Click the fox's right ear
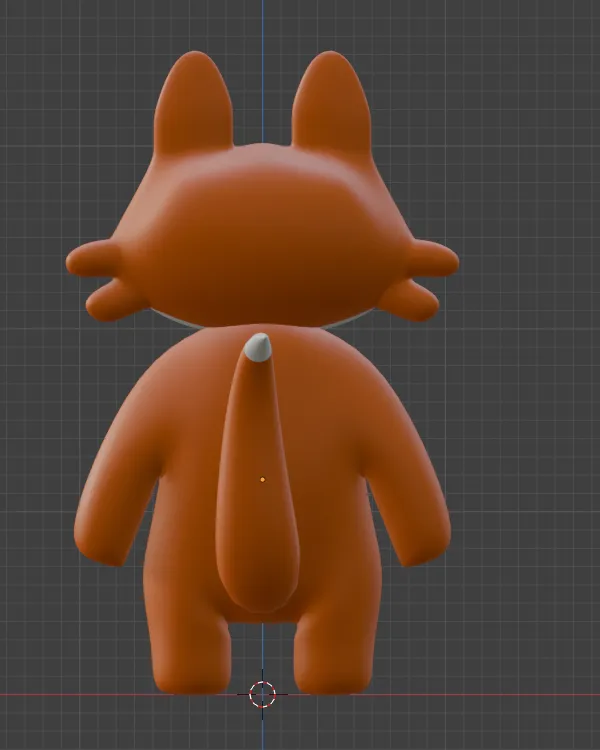 coord(331,101)
